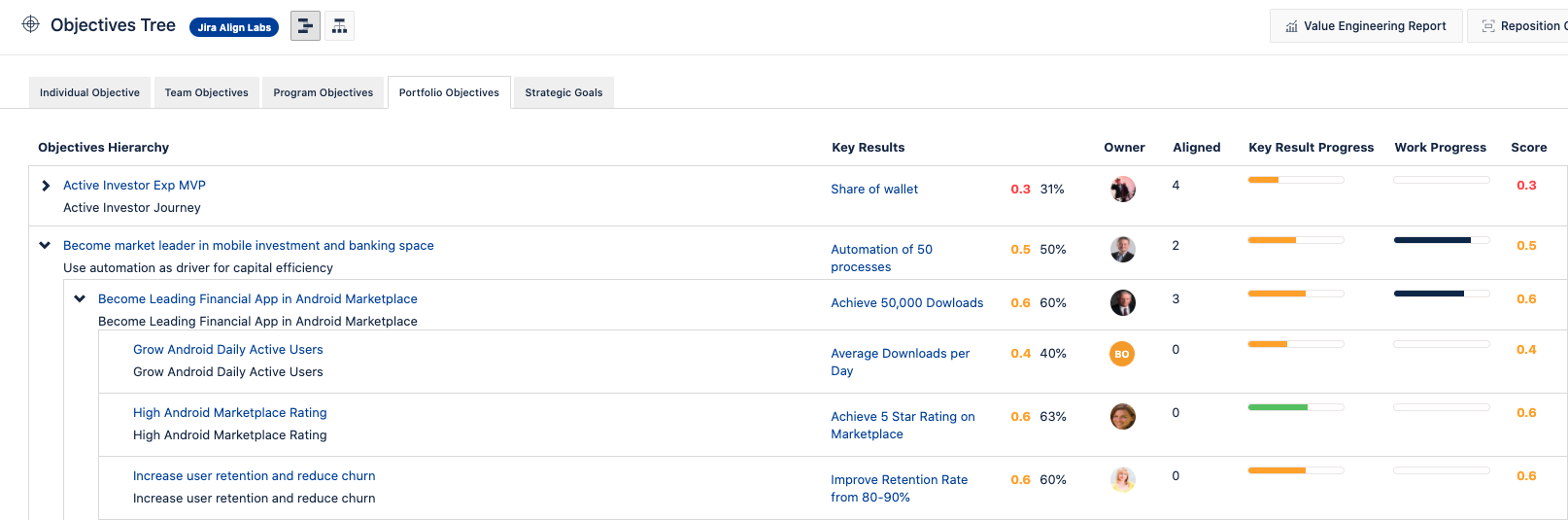Click the 0.4 score for Grow Android Daily Active Users
This screenshot has width=1568, height=520.
coord(1526,349)
